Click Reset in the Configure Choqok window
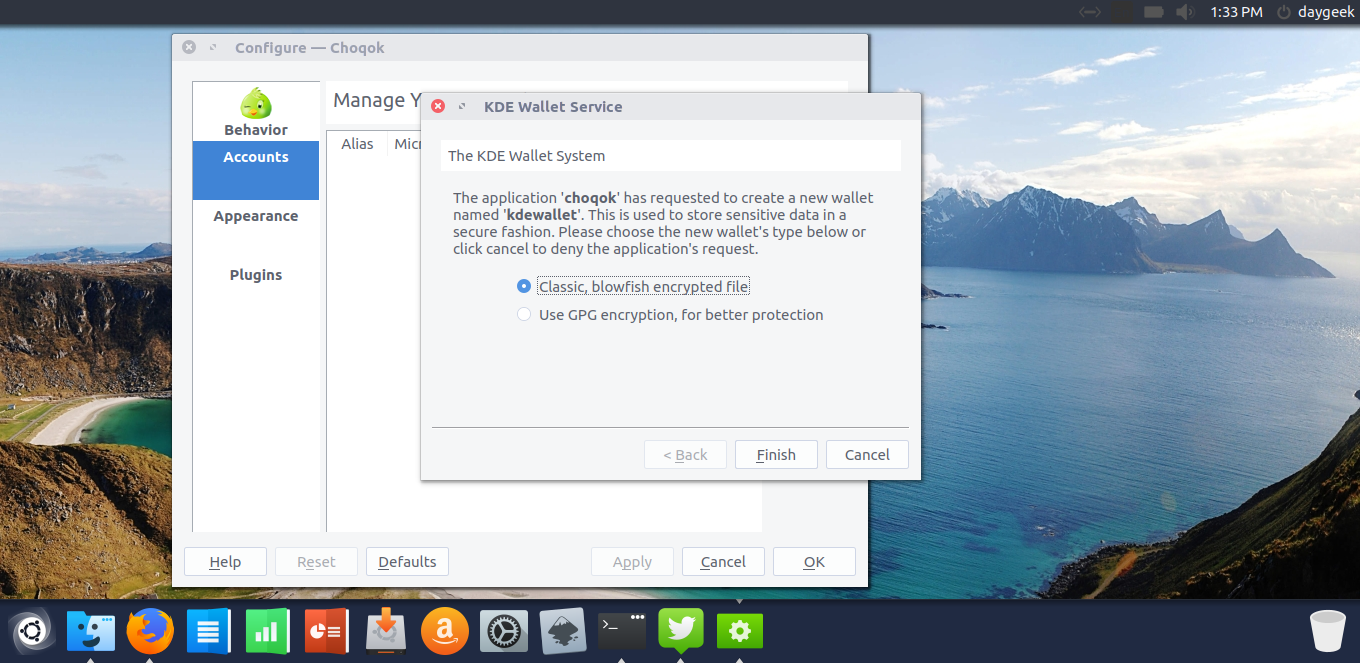Image resolution: width=1360 pixels, height=663 pixels. tap(316, 561)
